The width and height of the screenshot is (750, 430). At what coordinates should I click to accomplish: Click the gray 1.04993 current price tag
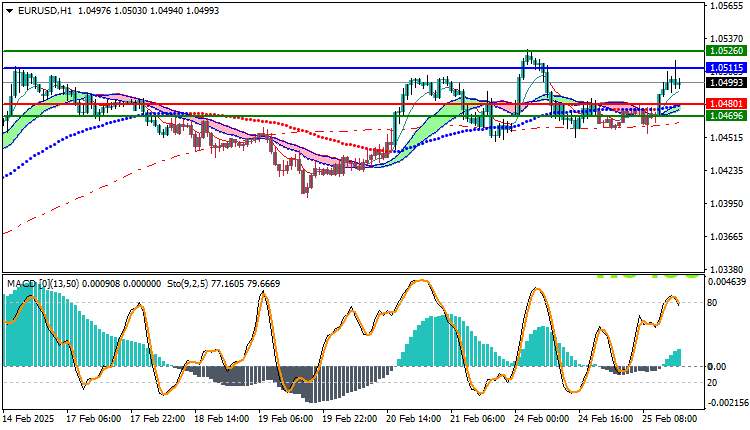[x=726, y=82]
